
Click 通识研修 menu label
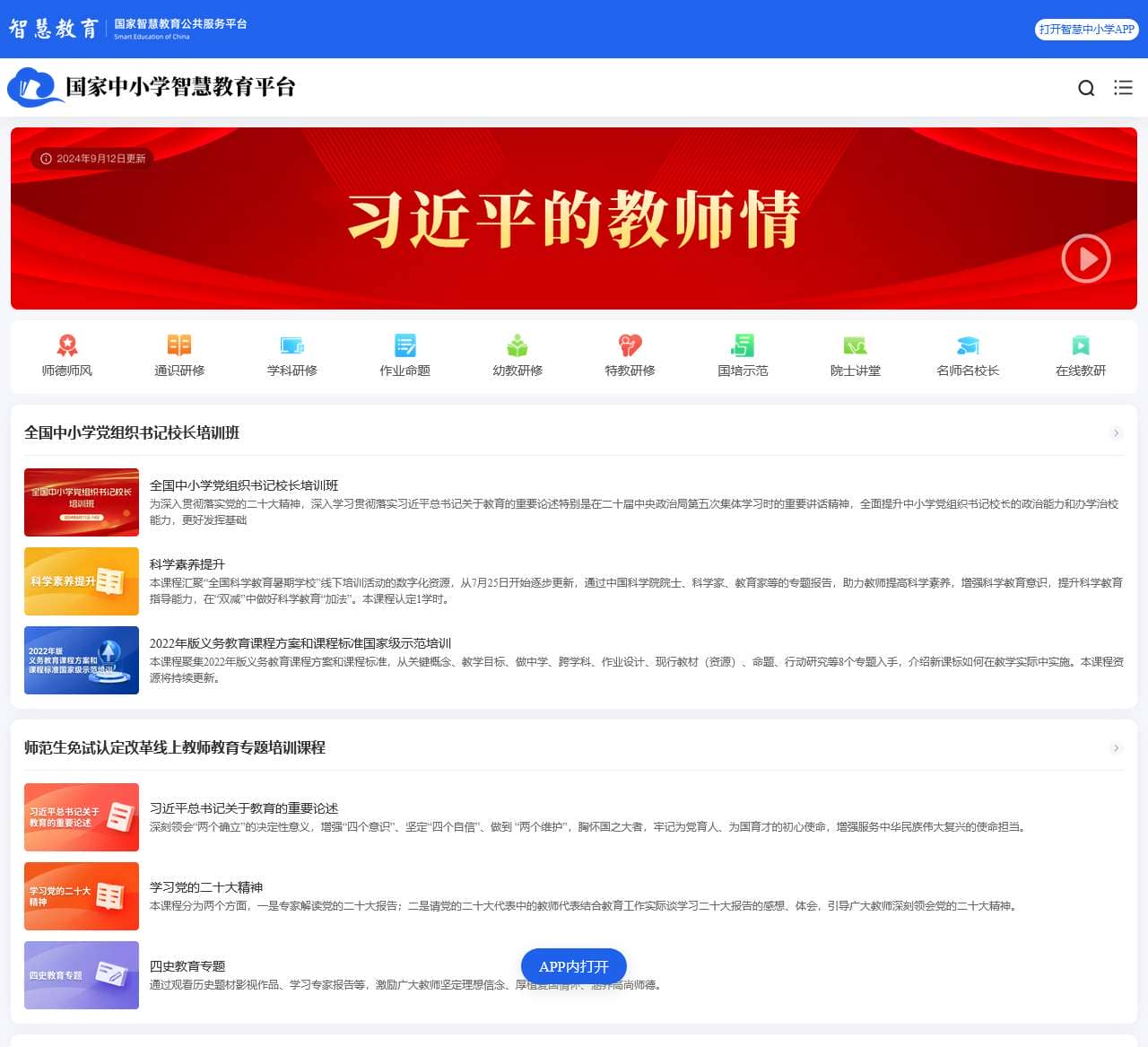tap(179, 371)
